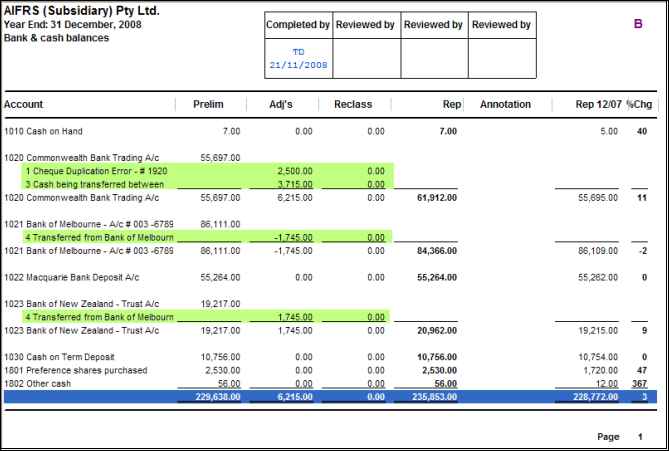The image size is (669, 451).
Task: Click the Rep 12/07 column header
Action: tap(598, 105)
